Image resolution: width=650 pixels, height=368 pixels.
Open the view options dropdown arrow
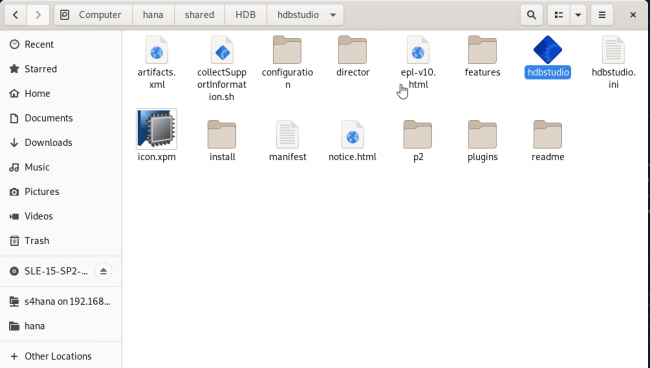578,15
